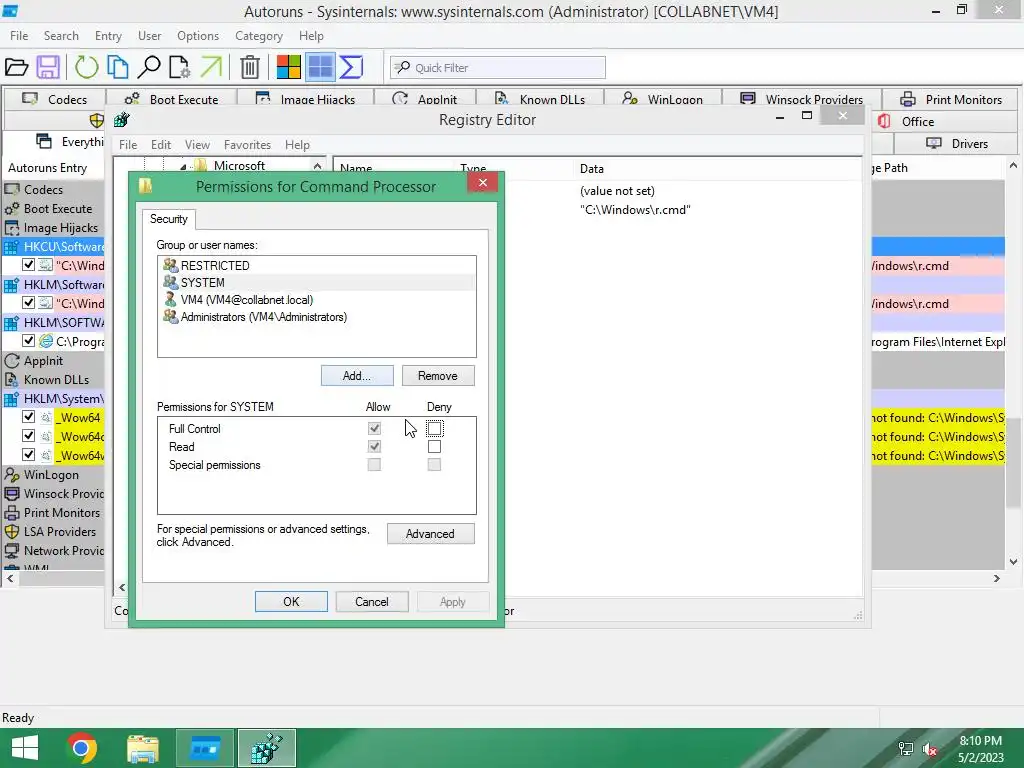The width and height of the screenshot is (1024, 768).
Task: Click registry tree scroll up arrow
Action: click(317, 166)
